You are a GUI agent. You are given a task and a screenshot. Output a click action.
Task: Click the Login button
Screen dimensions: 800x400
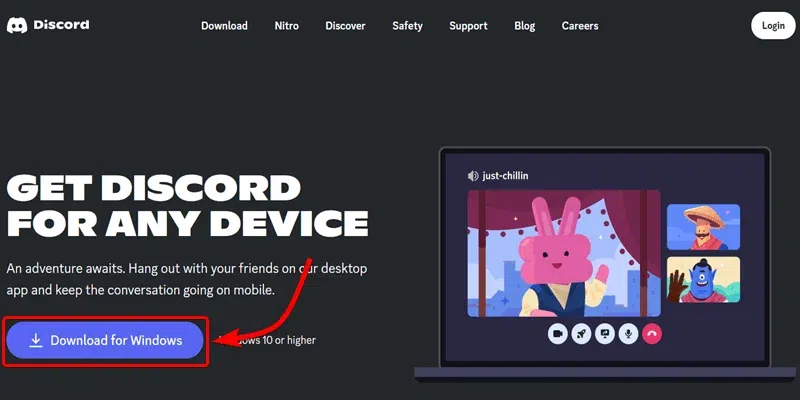773,26
